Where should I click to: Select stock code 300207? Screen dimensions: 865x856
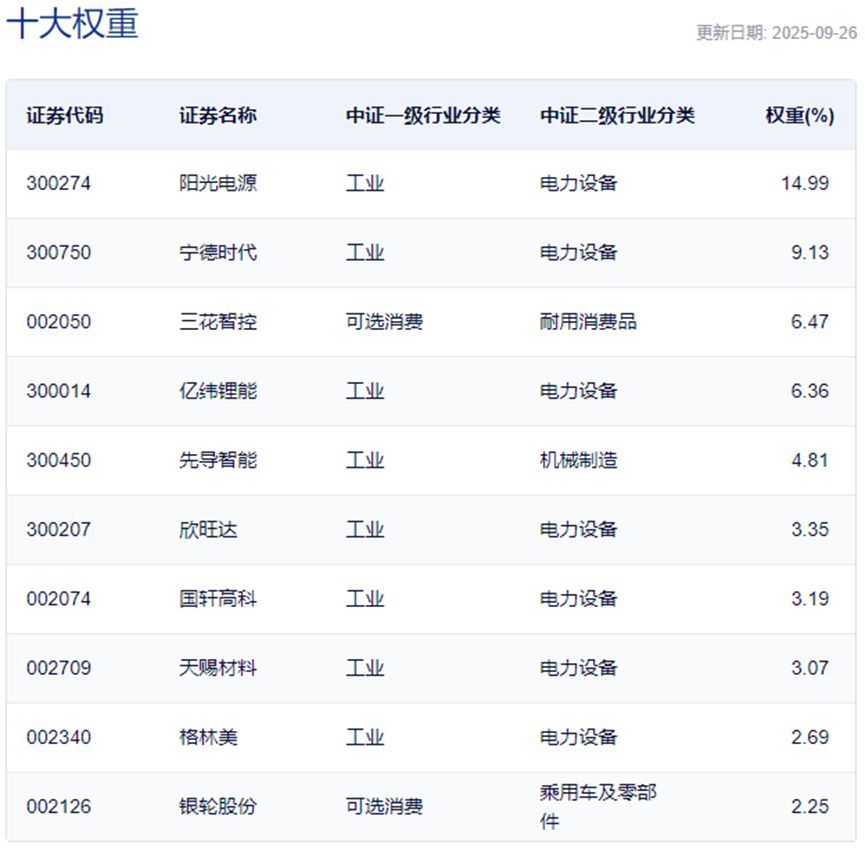coord(58,529)
